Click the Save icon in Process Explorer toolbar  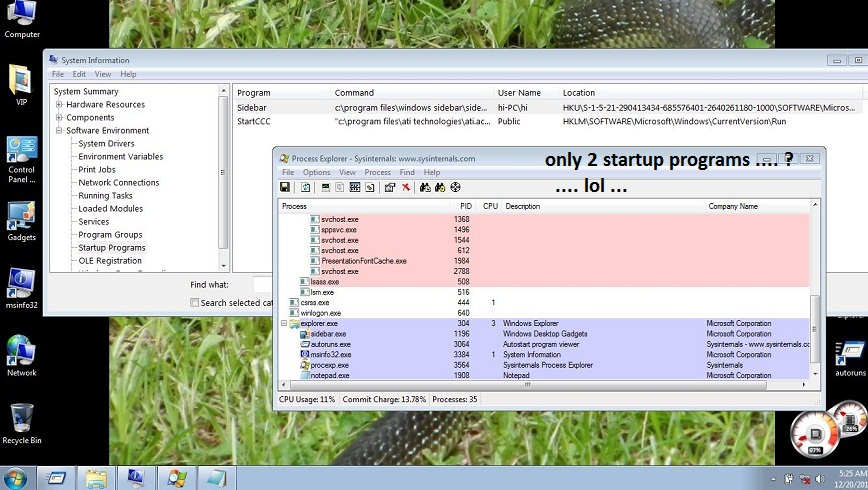(x=285, y=187)
